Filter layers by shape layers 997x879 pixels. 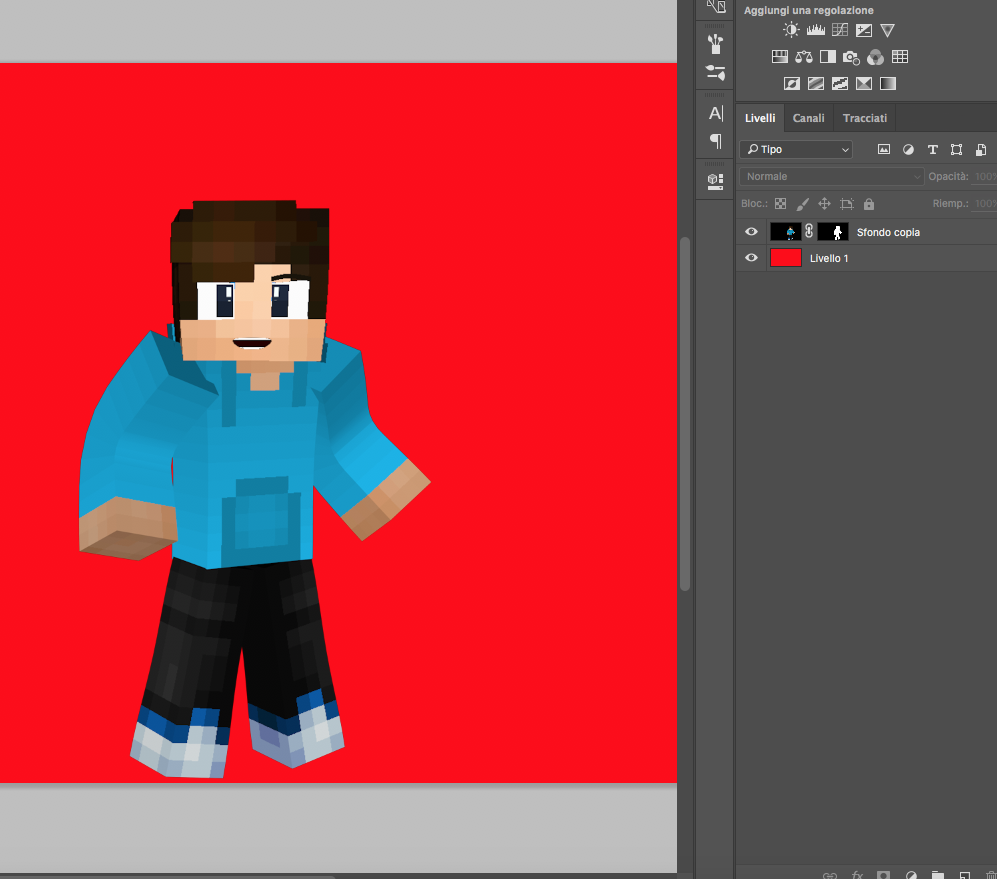956,149
